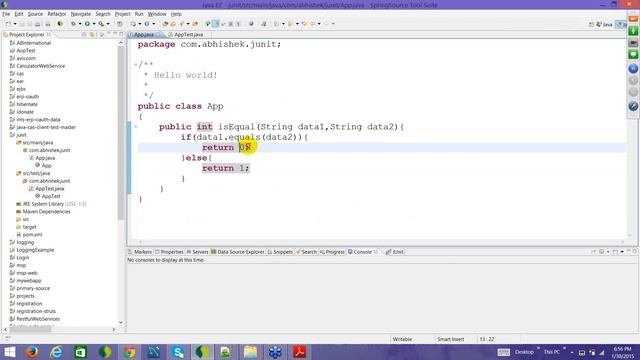Maximize the Project Explorer view

[x=121, y=34]
